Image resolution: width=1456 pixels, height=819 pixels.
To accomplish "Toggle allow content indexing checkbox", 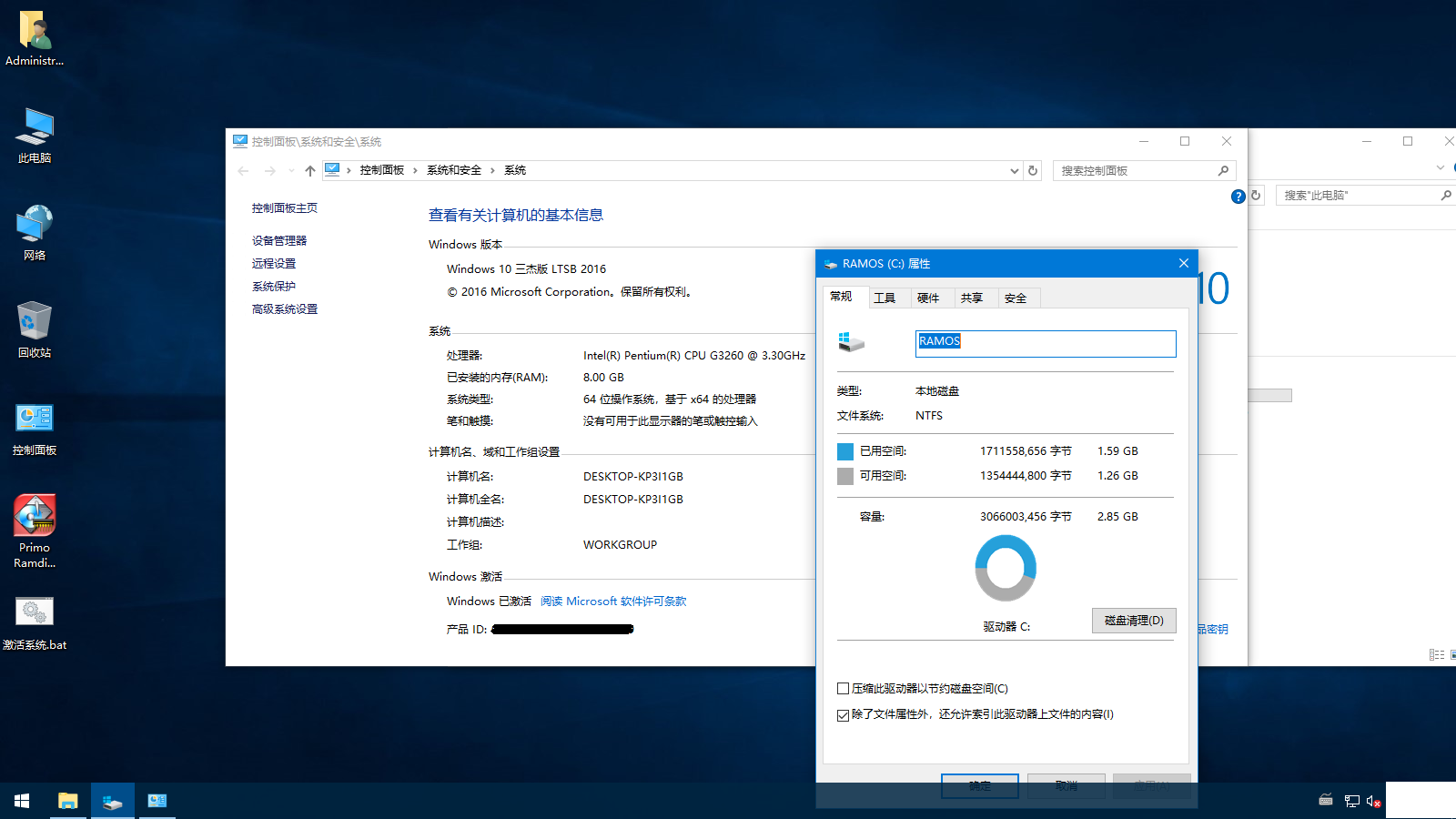I will [x=843, y=715].
